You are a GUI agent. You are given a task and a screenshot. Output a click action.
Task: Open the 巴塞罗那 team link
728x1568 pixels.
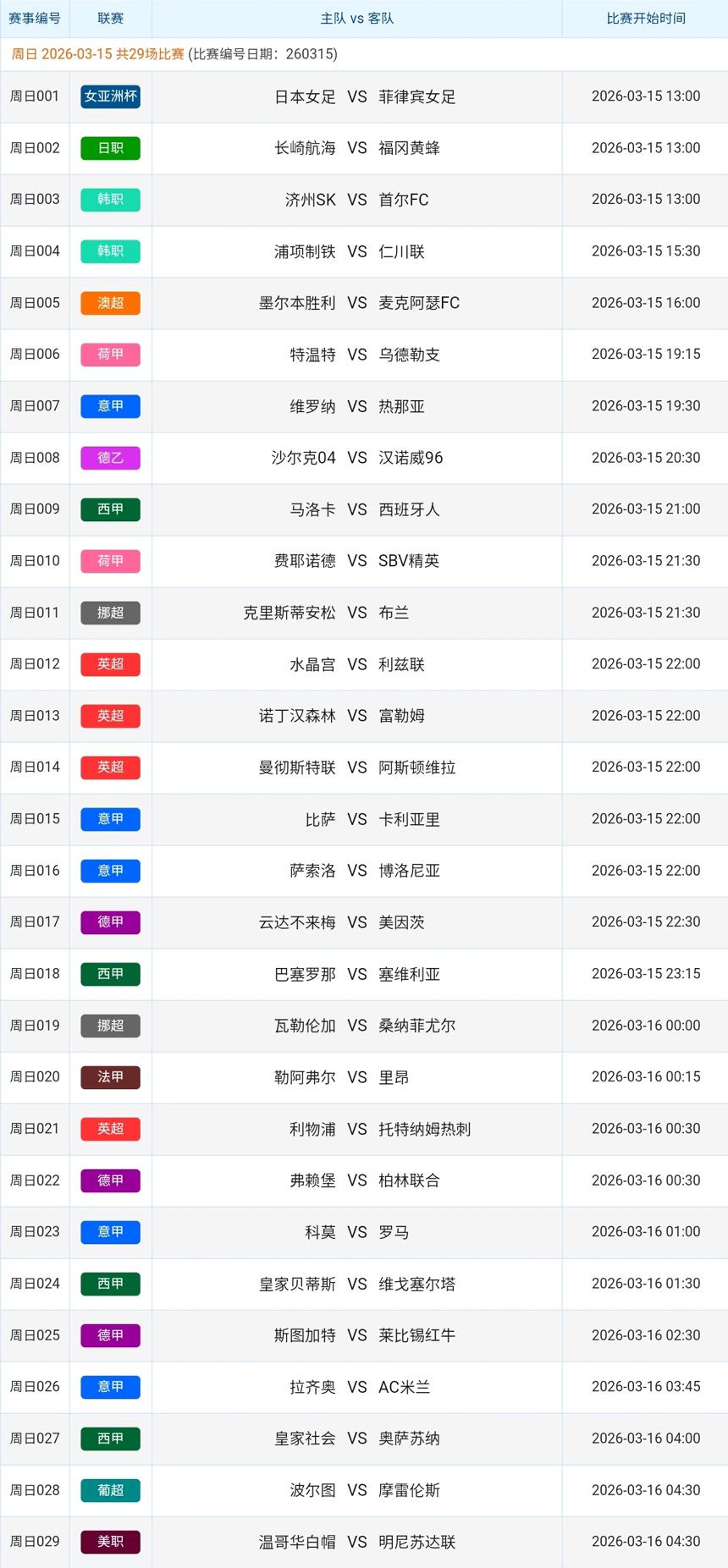(x=305, y=974)
